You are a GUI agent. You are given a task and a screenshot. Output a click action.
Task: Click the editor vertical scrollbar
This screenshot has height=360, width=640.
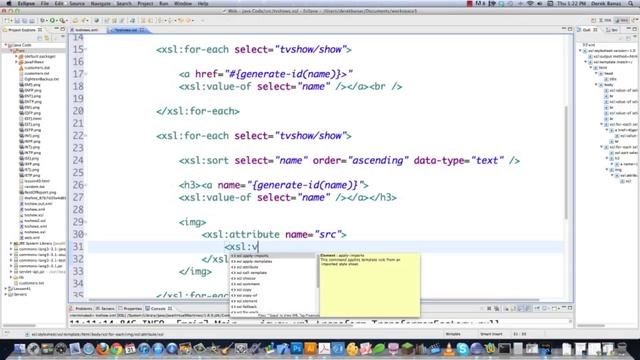[x=566, y=162]
